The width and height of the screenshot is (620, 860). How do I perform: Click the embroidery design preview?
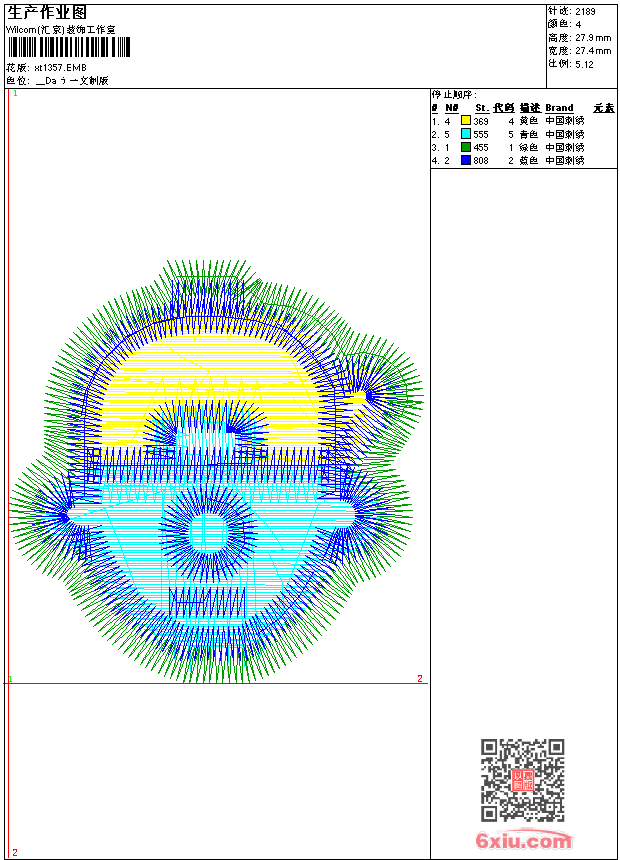point(216,472)
